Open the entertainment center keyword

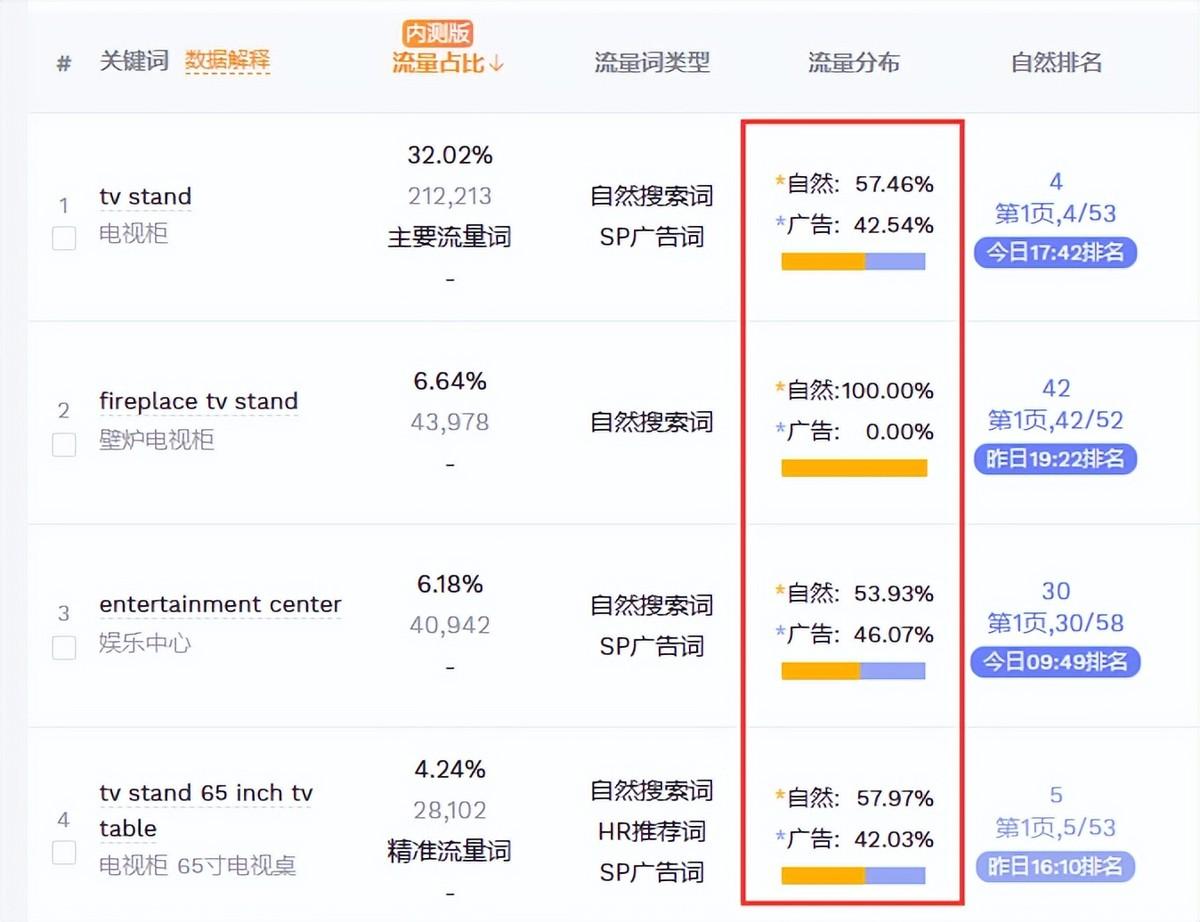pyautogui.click(x=220, y=605)
